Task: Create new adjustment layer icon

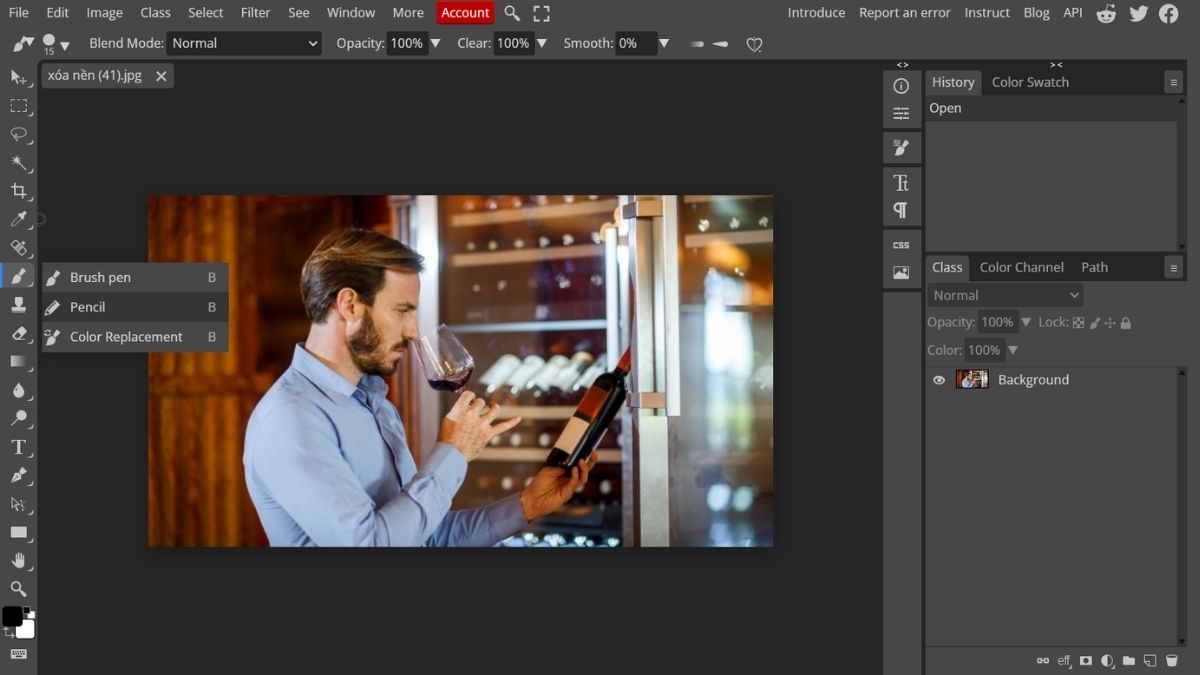Action: (x=1107, y=661)
